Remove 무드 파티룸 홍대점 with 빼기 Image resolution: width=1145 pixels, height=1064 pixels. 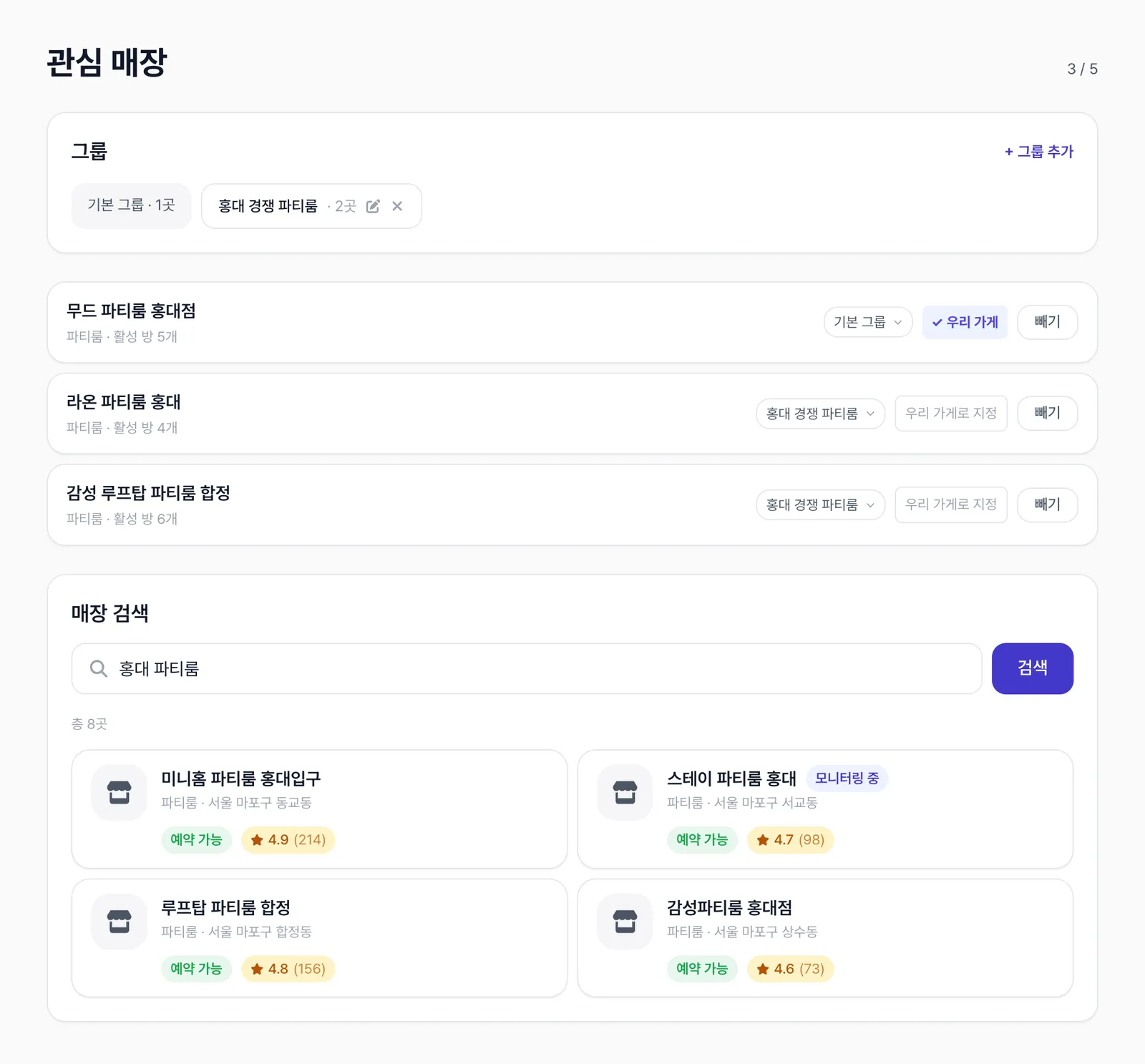point(1048,322)
